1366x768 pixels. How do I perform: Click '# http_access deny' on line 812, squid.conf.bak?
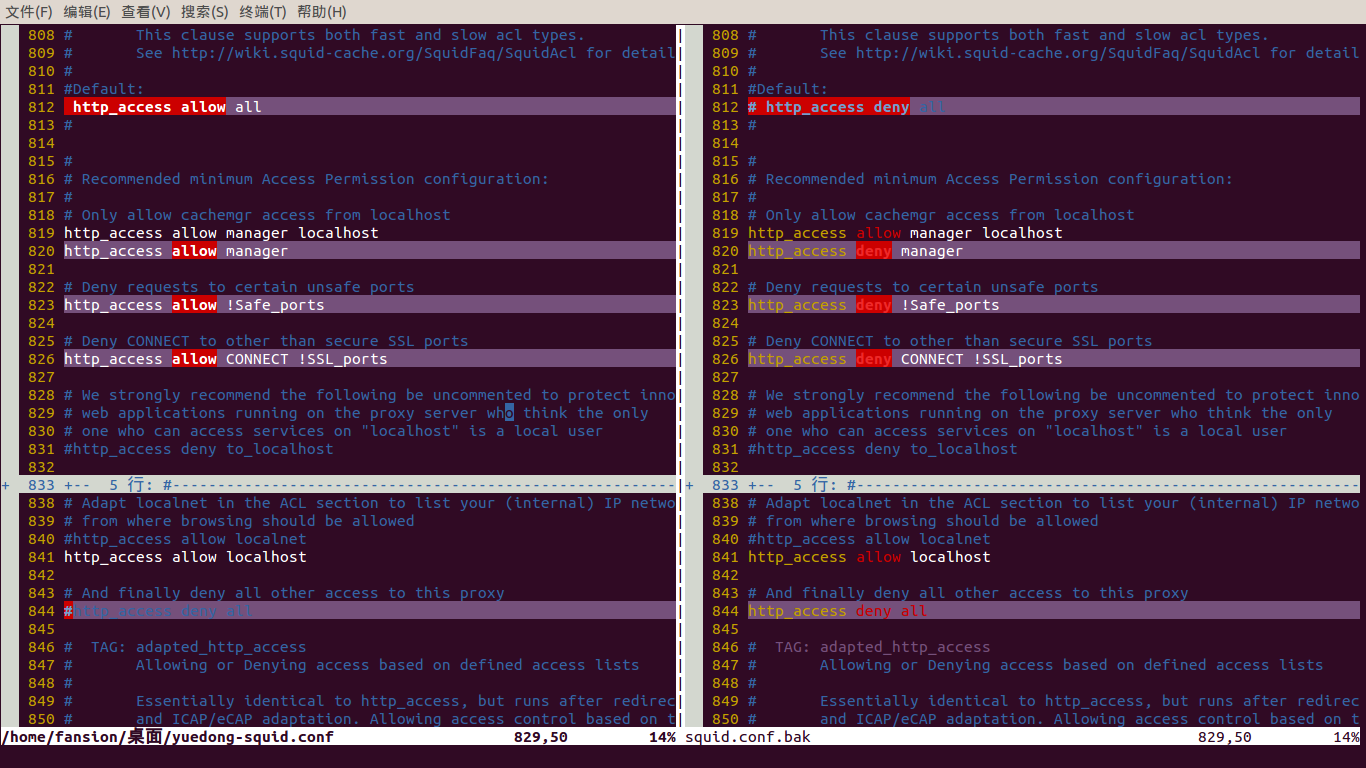pyautogui.click(x=829, y=107)
